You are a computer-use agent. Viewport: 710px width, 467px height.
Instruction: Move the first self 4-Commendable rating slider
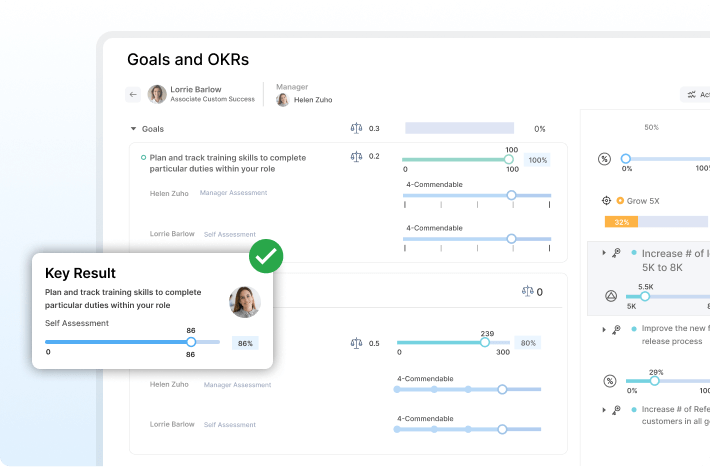(x=511, y=239)
